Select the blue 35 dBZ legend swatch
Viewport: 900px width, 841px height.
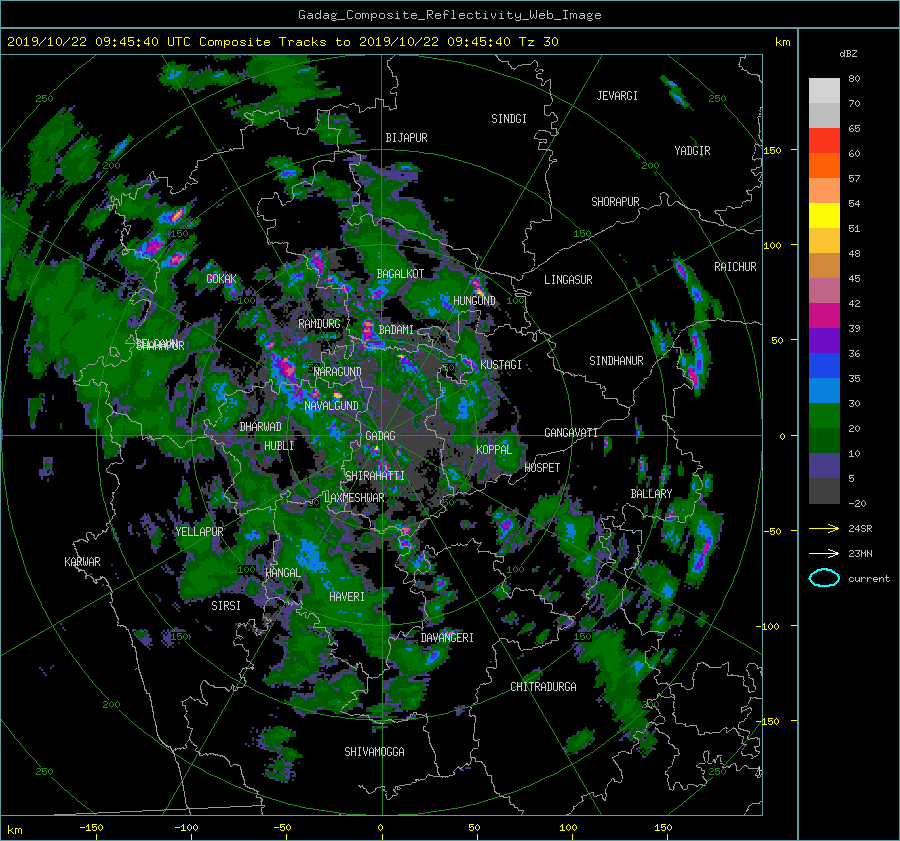824,366
